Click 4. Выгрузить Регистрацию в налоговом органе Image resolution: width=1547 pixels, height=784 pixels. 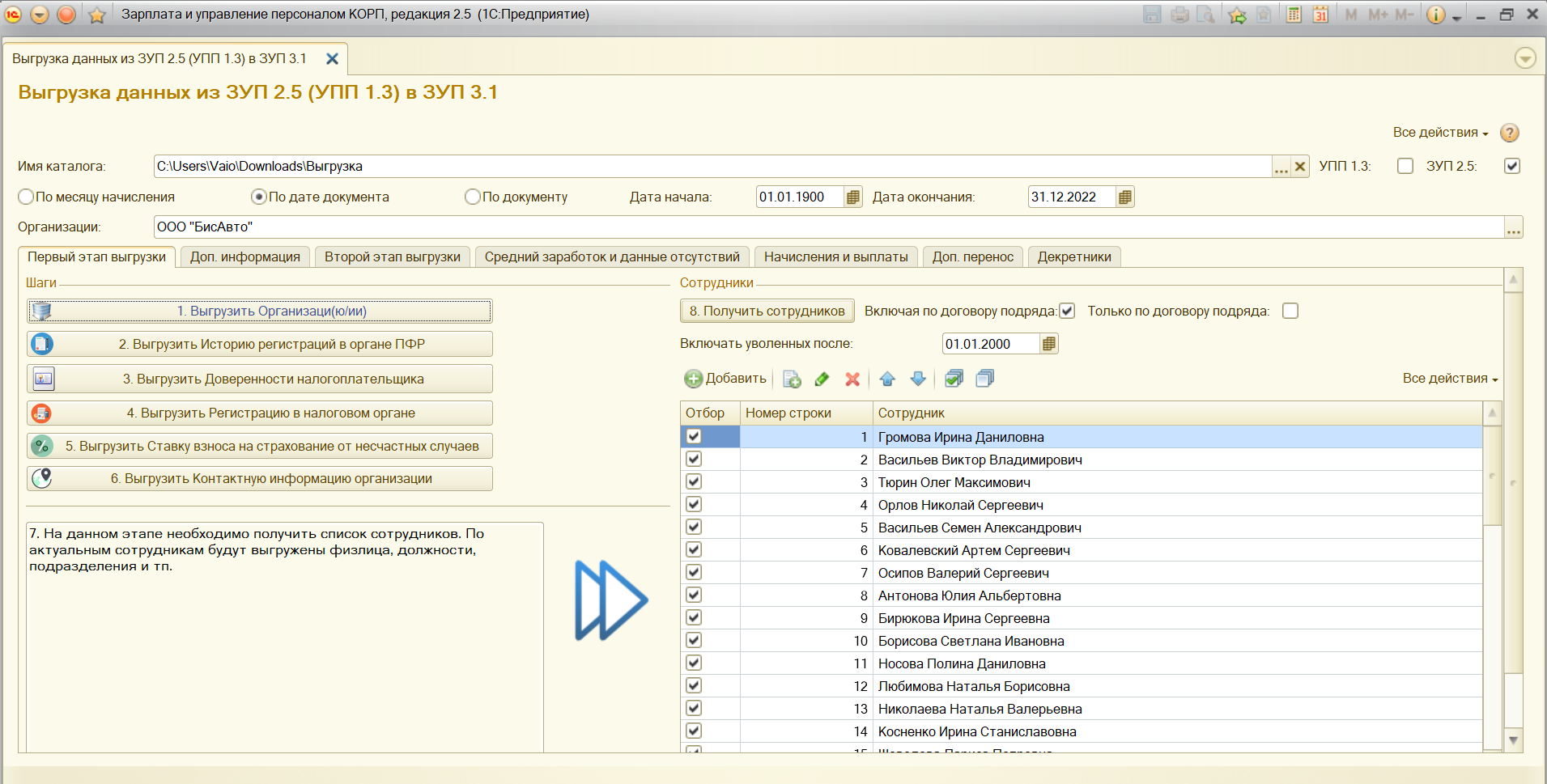pos(260,413)
